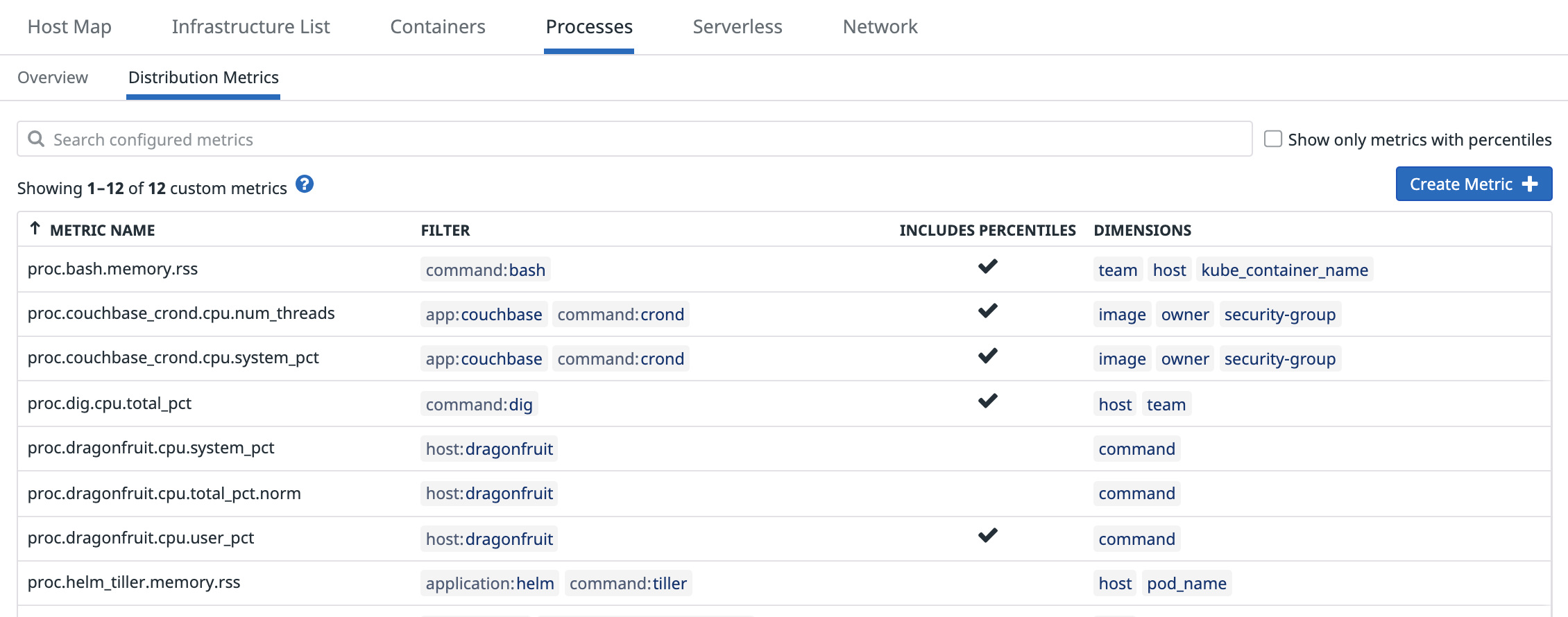Click the help question mark icon
Viewport: 1568px width, 617px height.
(x=305, y=184)
